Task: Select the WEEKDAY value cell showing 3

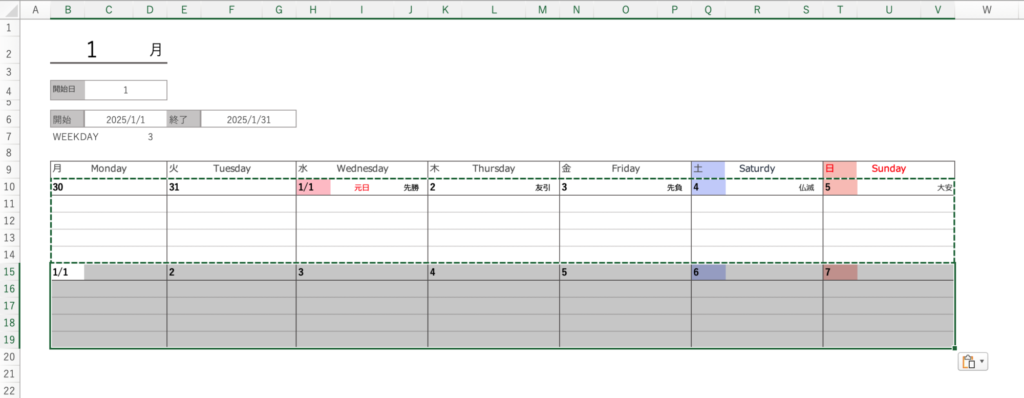Action: pos(150,137)
